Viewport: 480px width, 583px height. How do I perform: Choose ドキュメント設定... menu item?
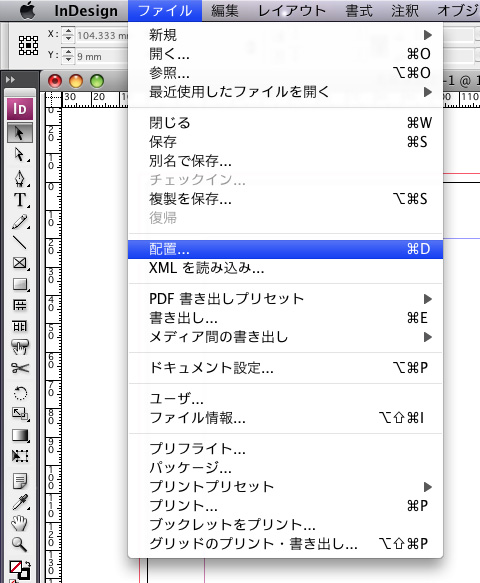tap(286, 368)
